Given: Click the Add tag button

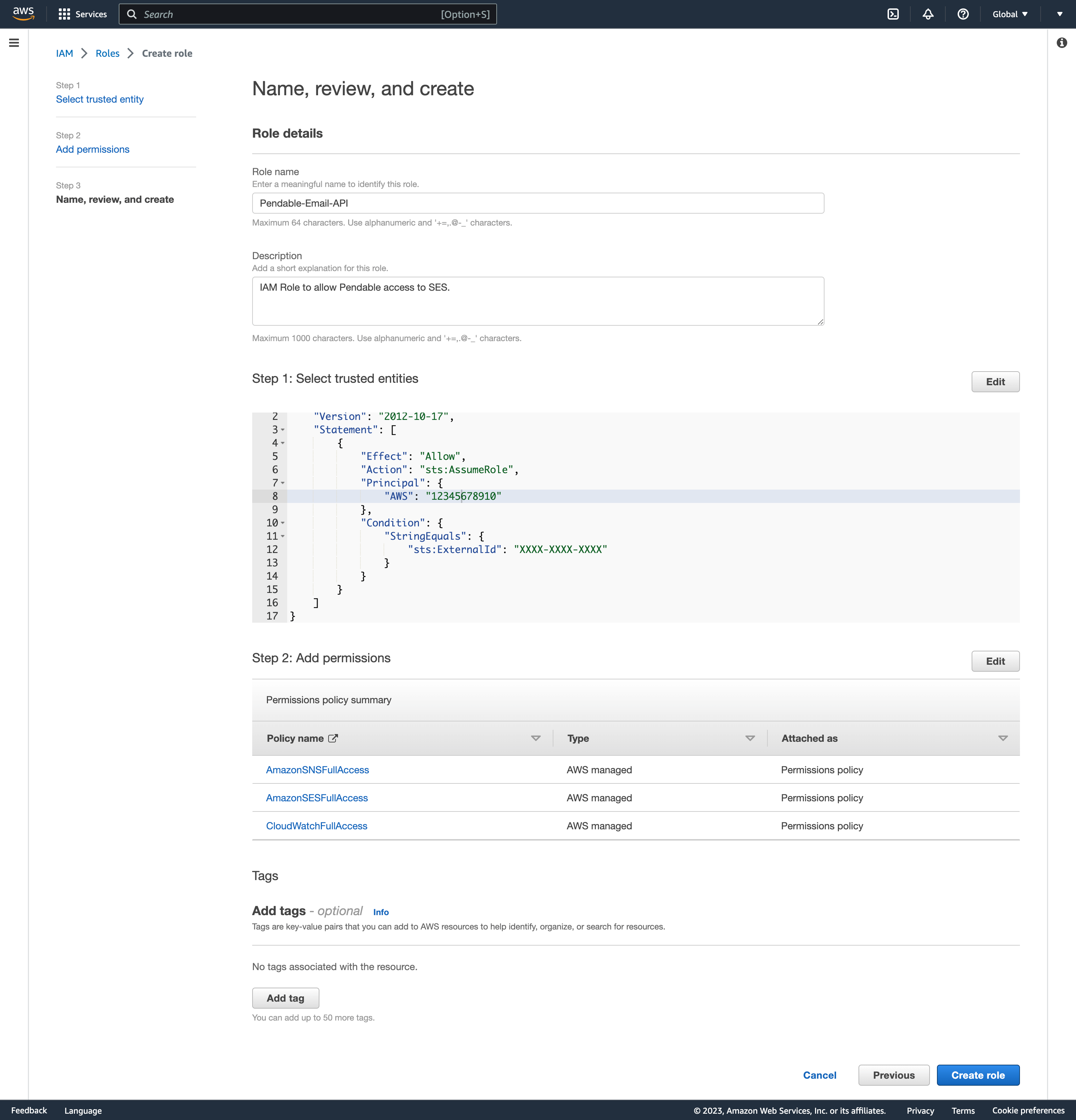Looking at the screenshot, I should click(x=285, y=998).
